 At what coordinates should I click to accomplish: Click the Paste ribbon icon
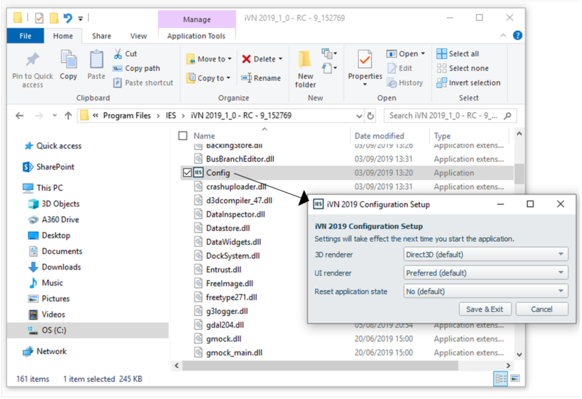(x=97, y=60)
